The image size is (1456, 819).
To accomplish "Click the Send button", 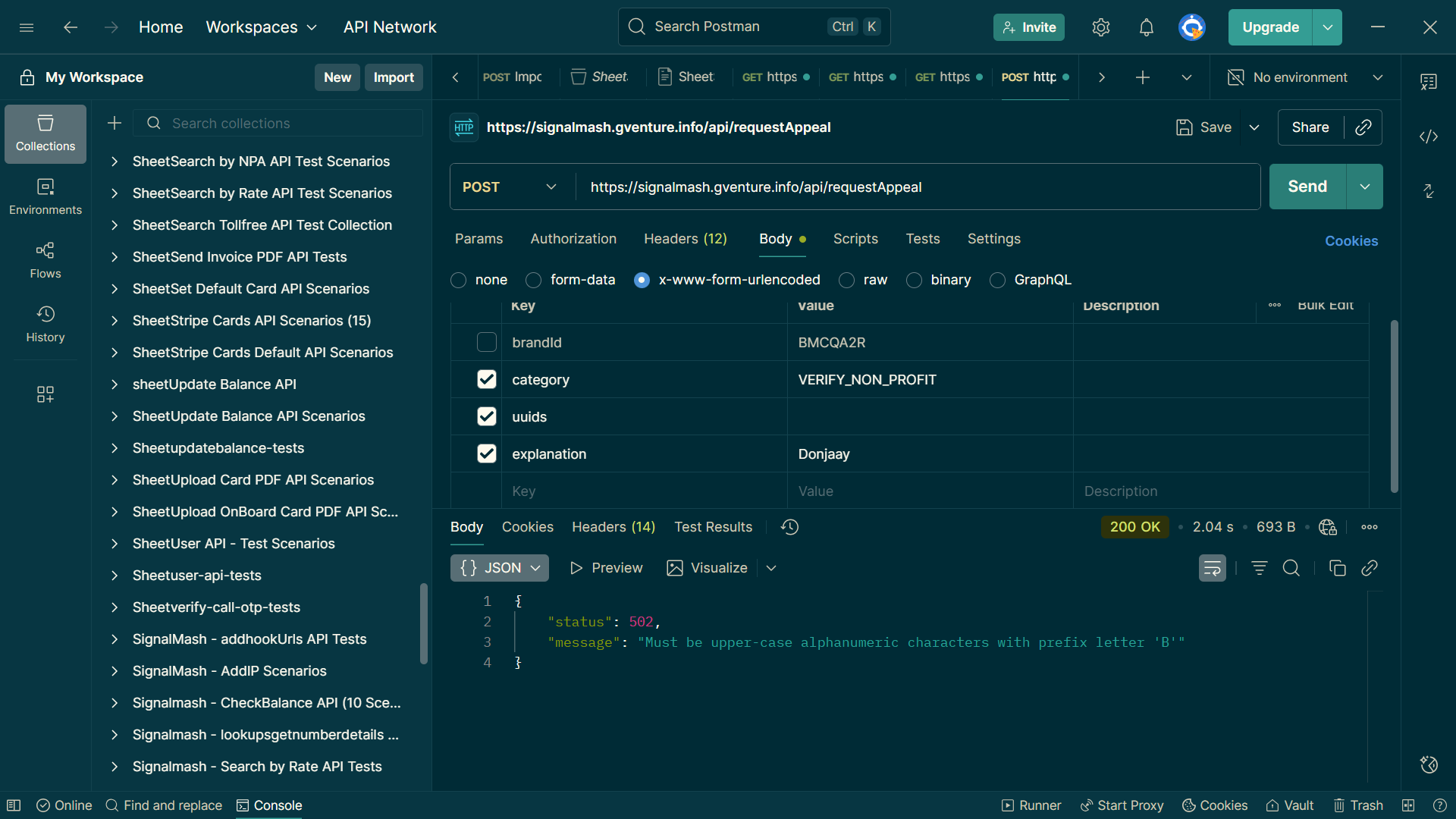I will click(x=1307, y=187).
